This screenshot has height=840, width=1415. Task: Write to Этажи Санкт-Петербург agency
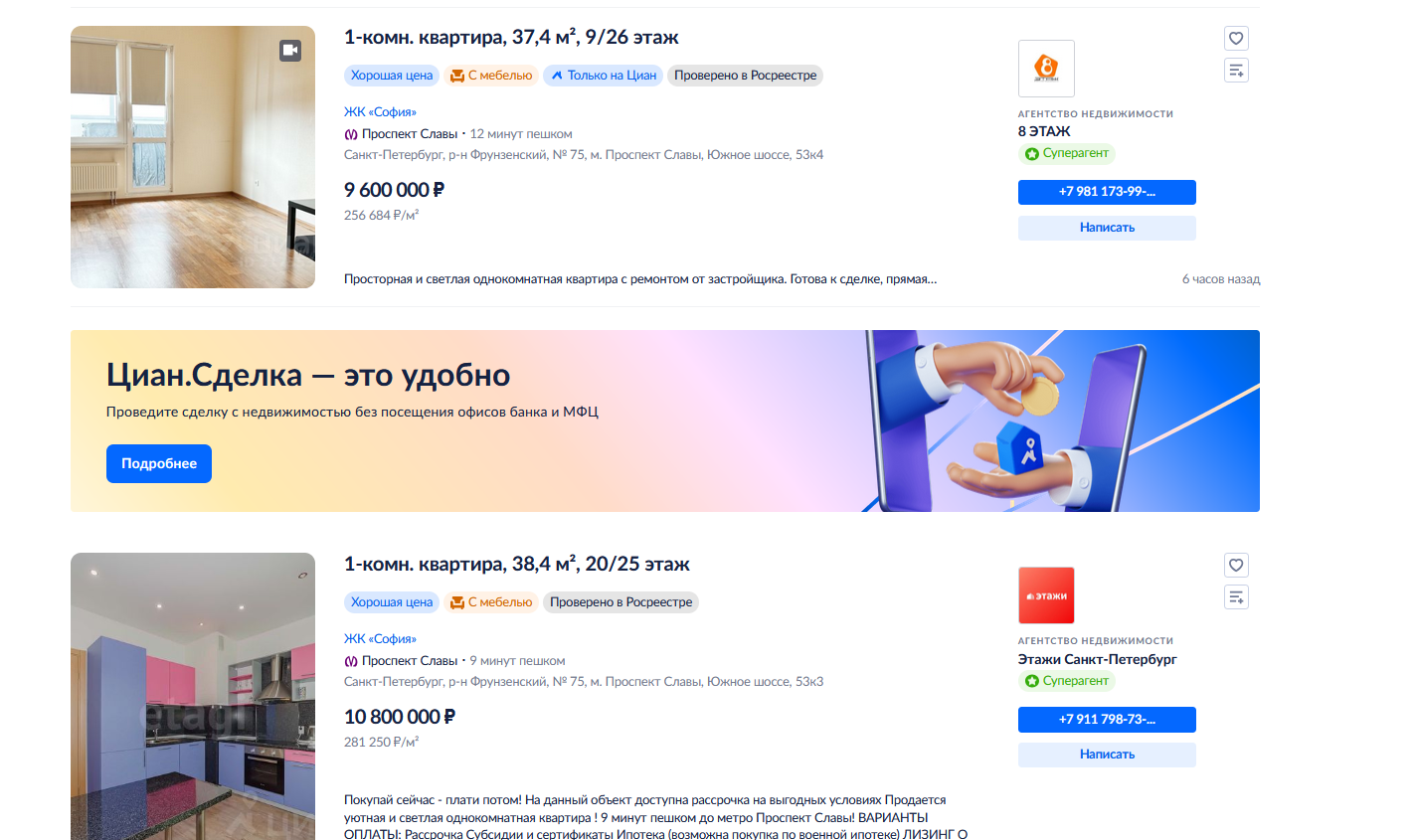1107,755
